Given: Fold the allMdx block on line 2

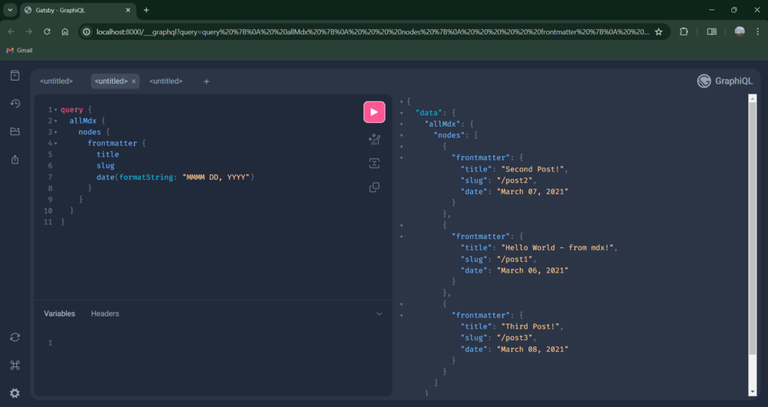Looking at the screenshot, I should tap(56, 121).
